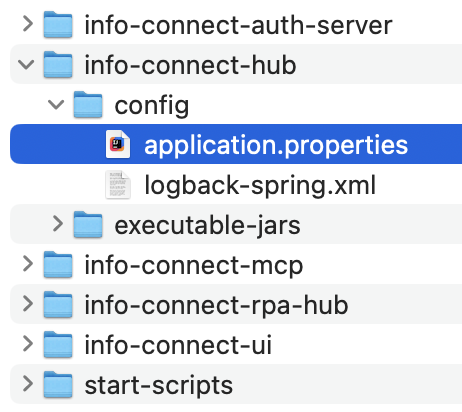Expand the info-connect-mcp folder chevron

[x=28, y=264]
